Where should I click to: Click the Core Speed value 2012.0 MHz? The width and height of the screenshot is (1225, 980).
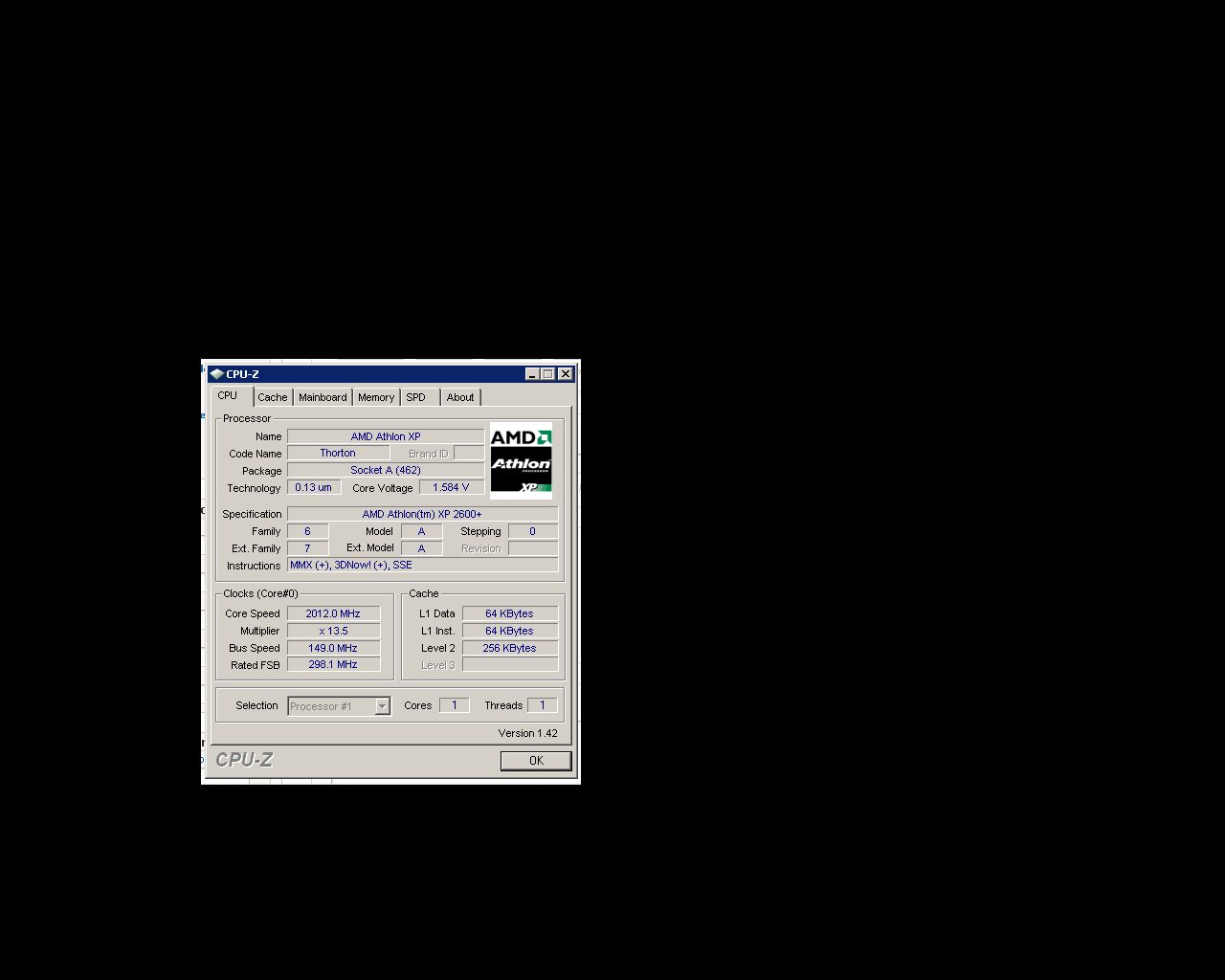pos(333,613)
